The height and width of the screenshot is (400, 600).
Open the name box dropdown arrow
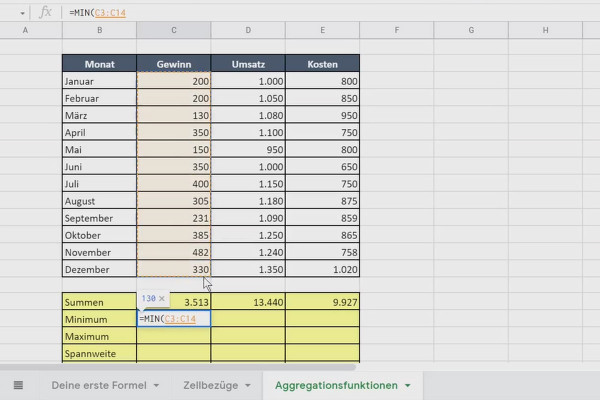point(22,13)
